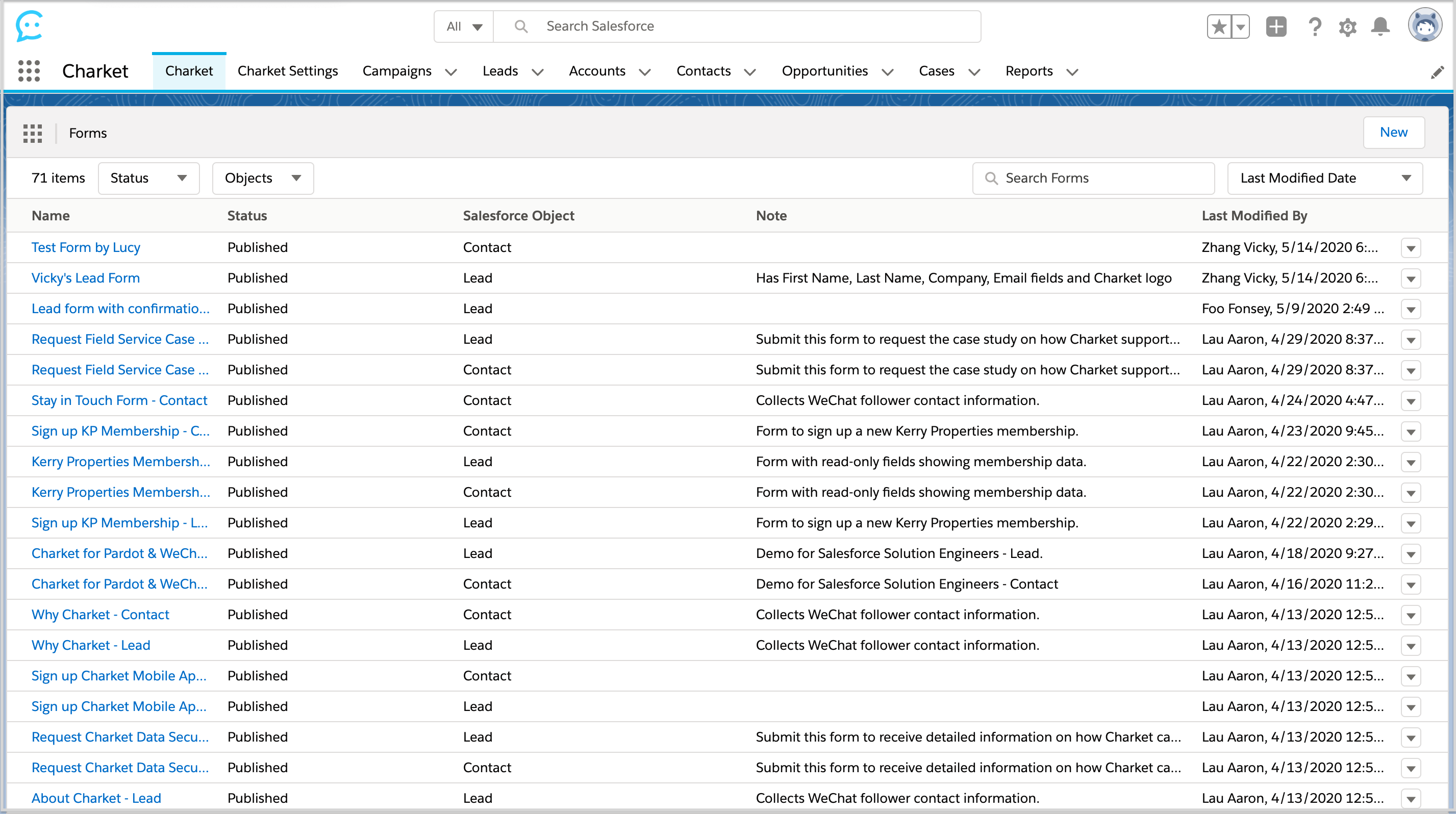1456x814 pixels.
Task: Click the Charket chat bubble logo
Action: point(30,26)
